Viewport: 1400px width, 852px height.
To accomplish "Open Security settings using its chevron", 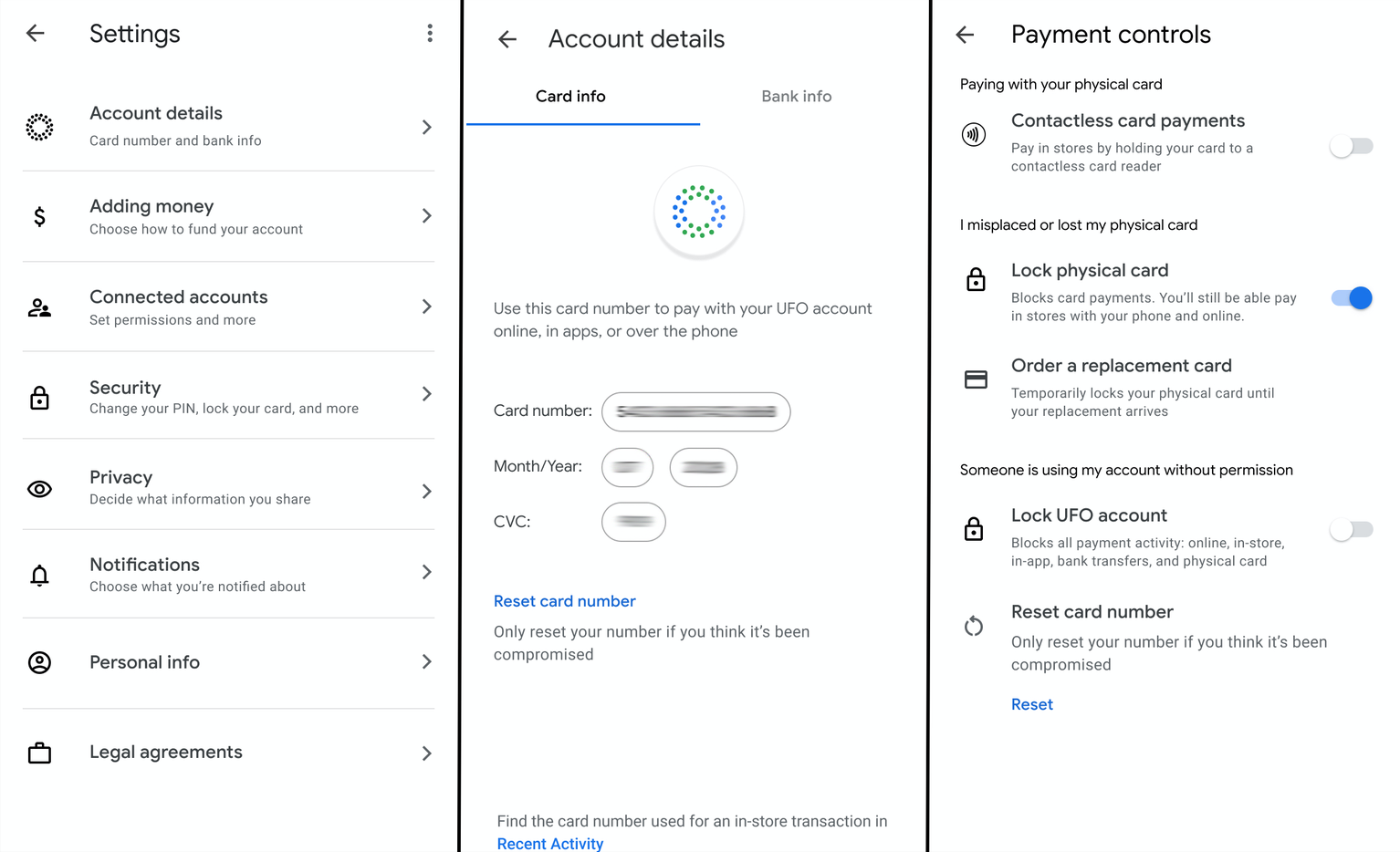I will tap(426, 394).
